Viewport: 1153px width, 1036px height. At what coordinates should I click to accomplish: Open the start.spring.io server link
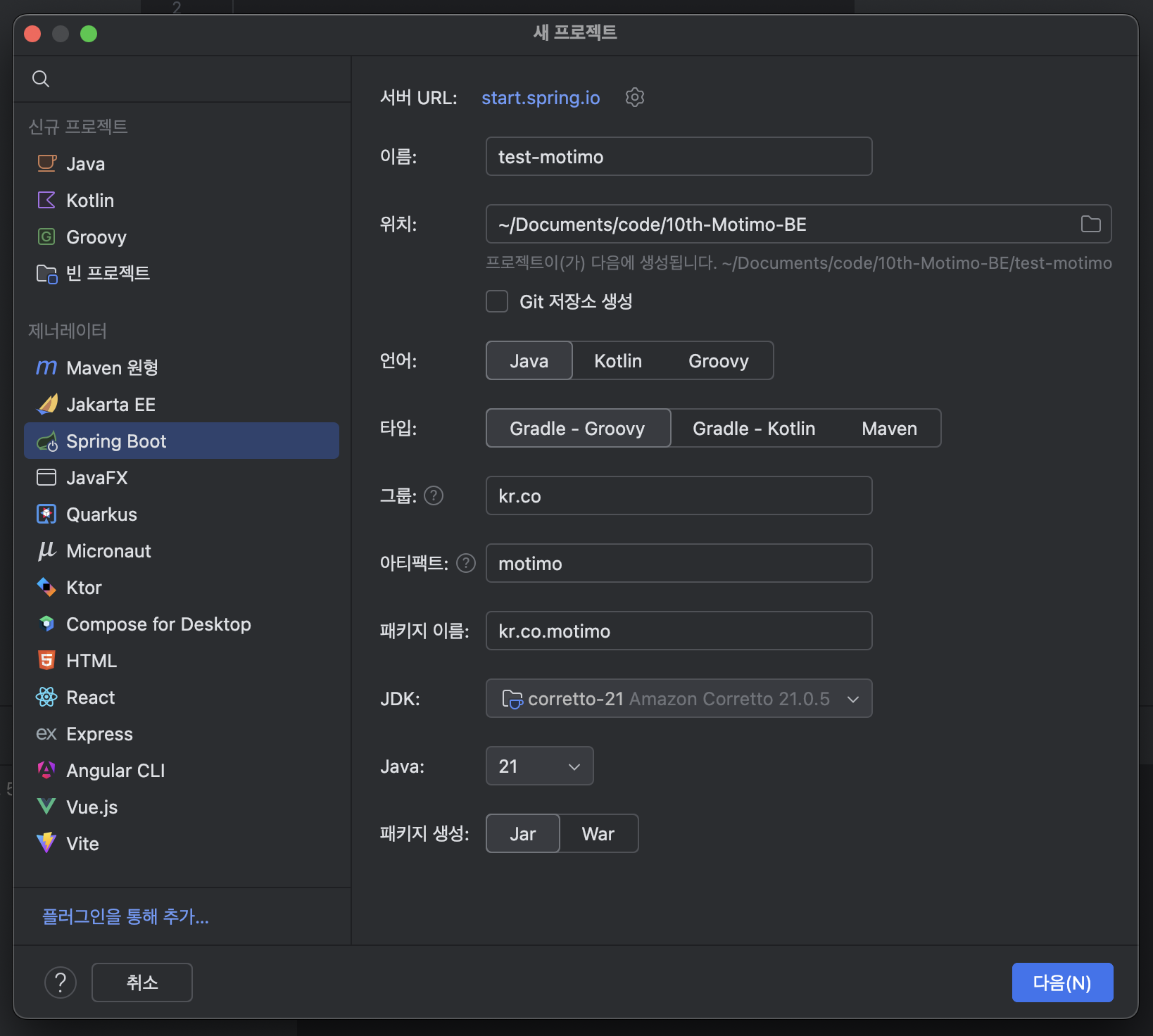click(541, 97)
